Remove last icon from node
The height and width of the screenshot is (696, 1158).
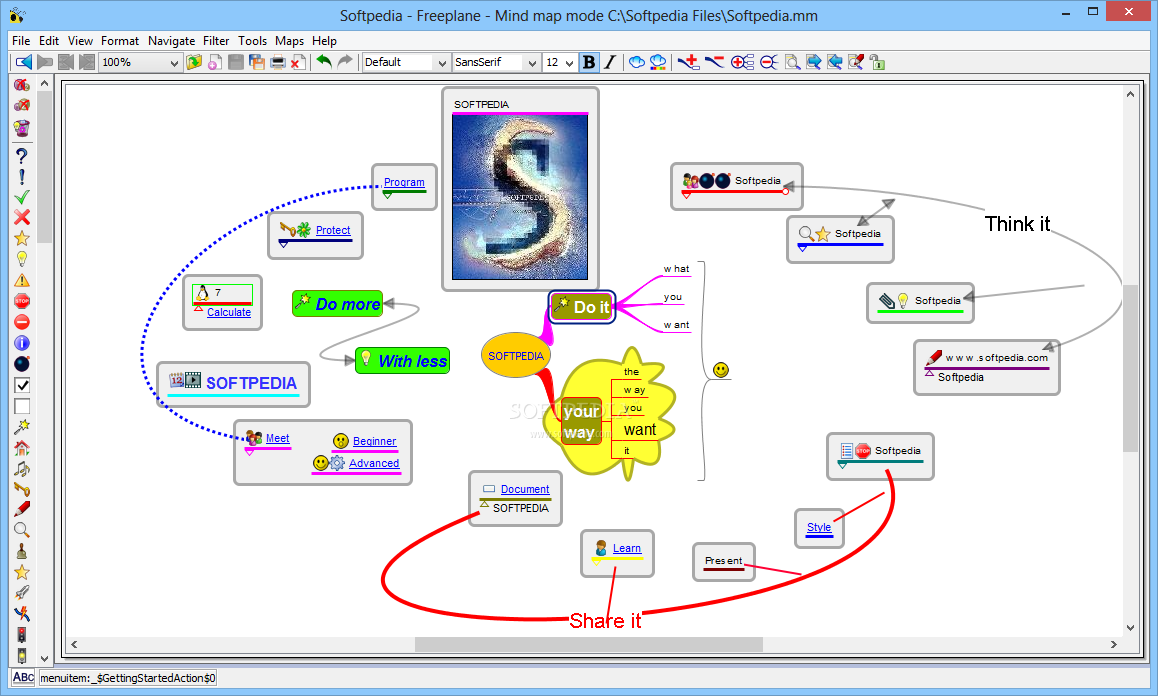pos(22,106)
